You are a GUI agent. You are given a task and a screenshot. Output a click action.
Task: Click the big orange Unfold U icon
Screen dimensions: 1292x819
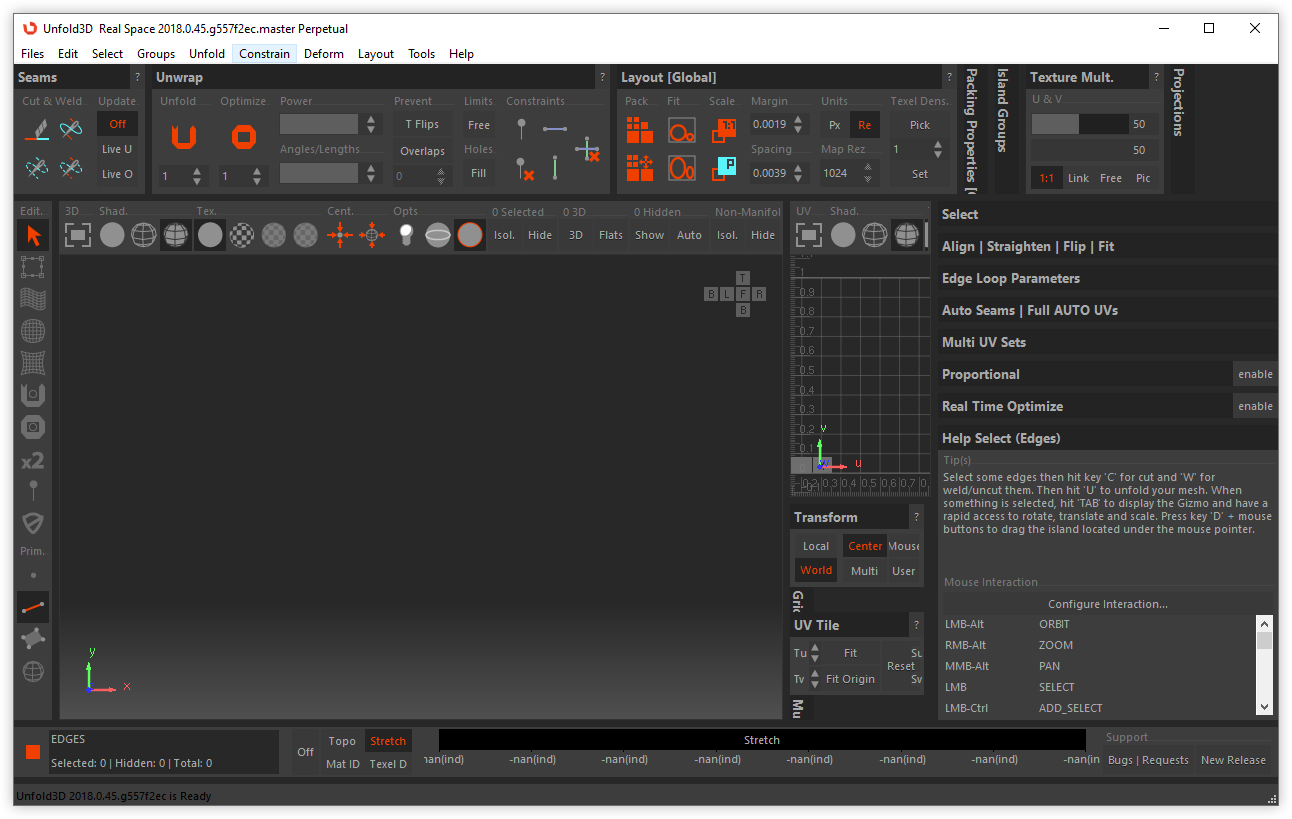pyautogui.click(x=184, y=136)
